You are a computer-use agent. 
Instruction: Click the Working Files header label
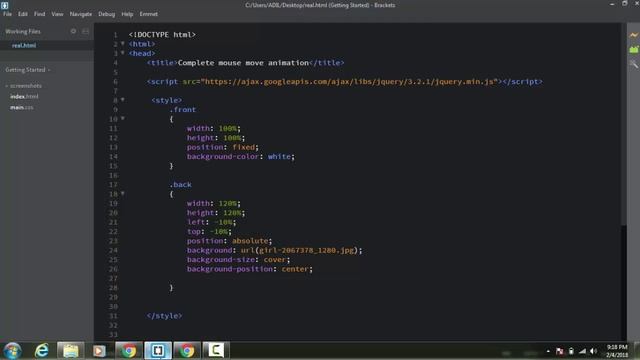coord(23,31)
